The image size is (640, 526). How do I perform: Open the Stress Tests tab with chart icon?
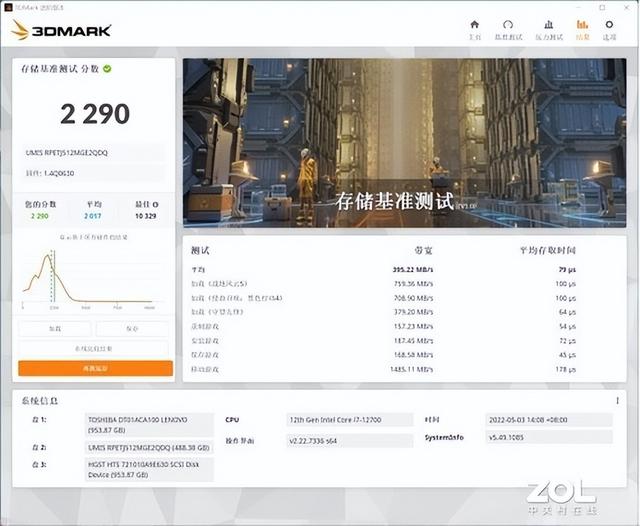tap(549, 24)
